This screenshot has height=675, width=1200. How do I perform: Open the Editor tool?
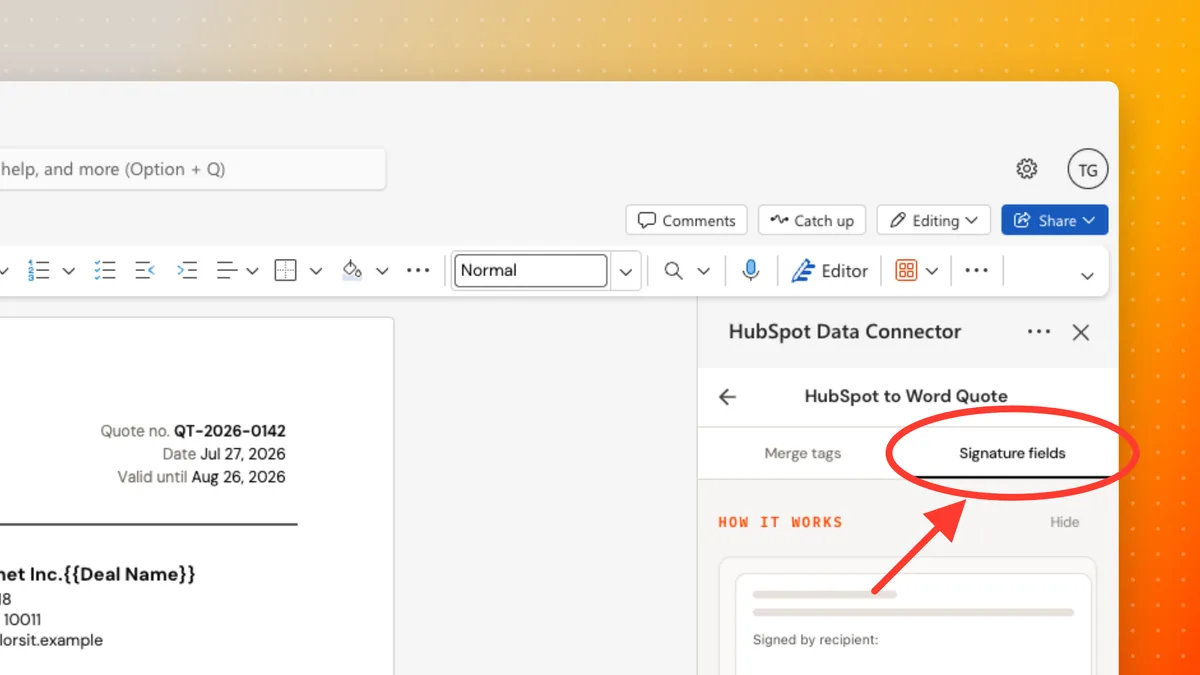click(830, 270)
